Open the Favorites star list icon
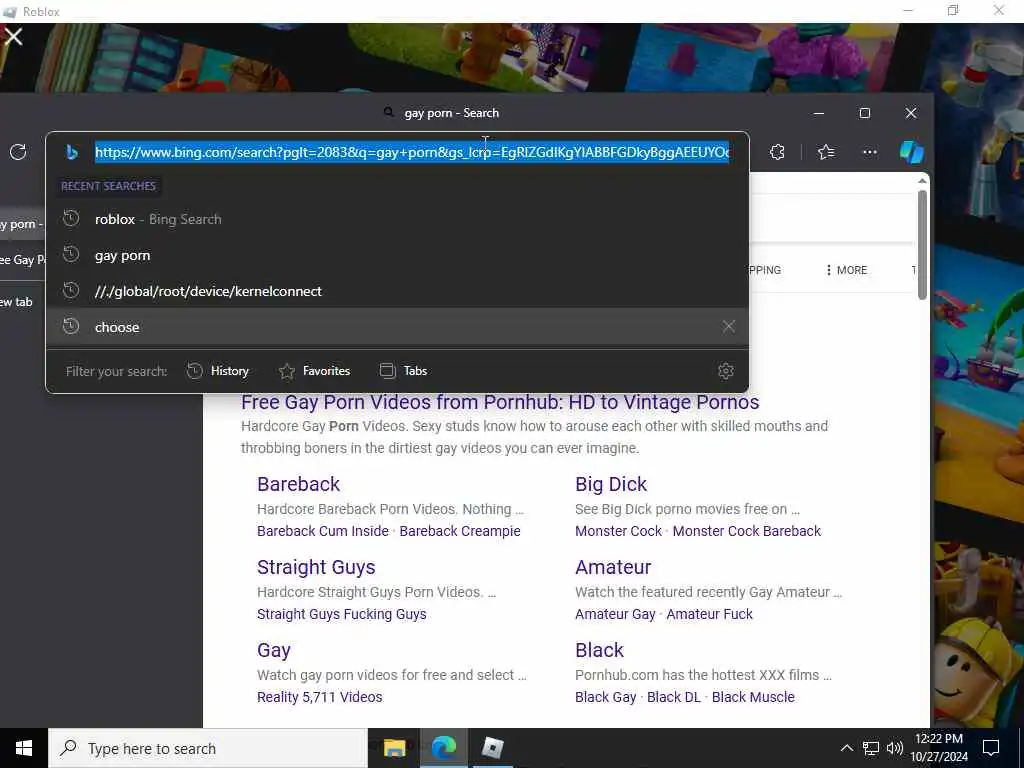Image resolution: width=1024 pixels, height=768 pixels. click(826, 152)
